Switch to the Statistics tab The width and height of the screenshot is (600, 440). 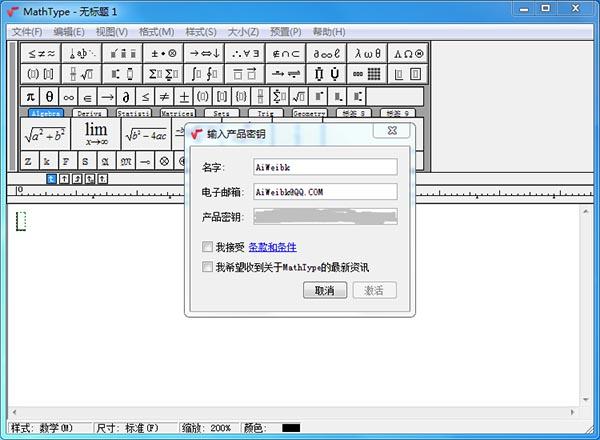134,113
